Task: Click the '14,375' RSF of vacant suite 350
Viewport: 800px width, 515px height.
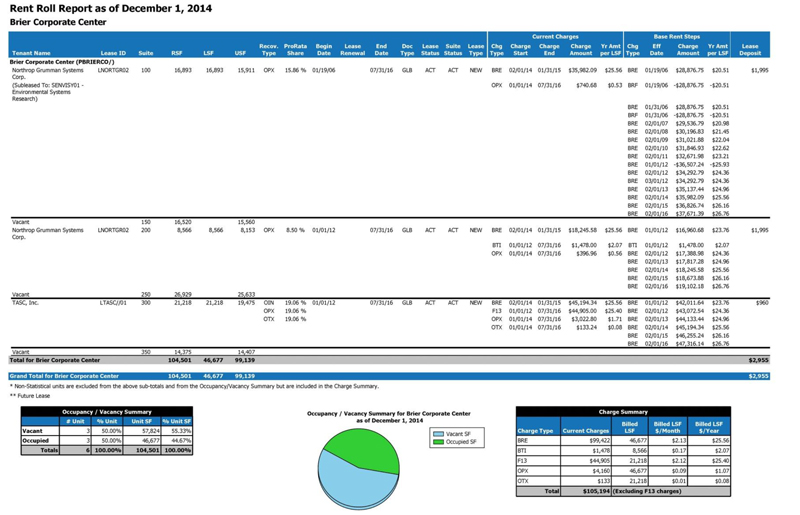Action: pos(183,352)
